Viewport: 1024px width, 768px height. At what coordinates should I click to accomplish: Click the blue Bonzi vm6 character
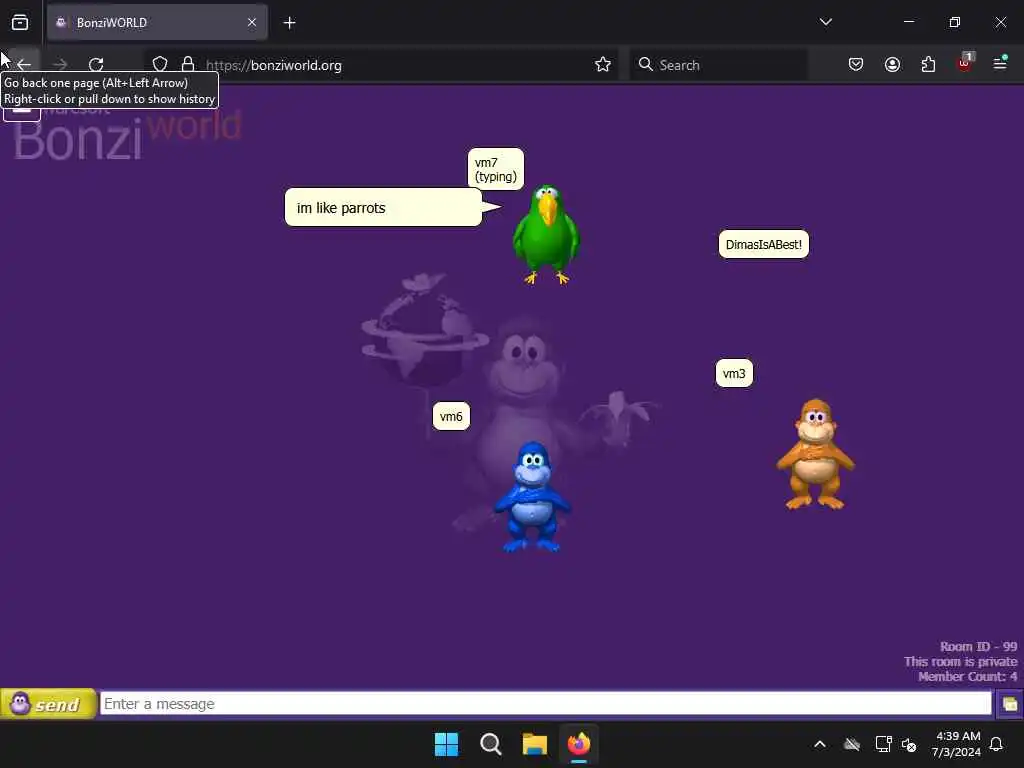532,498
